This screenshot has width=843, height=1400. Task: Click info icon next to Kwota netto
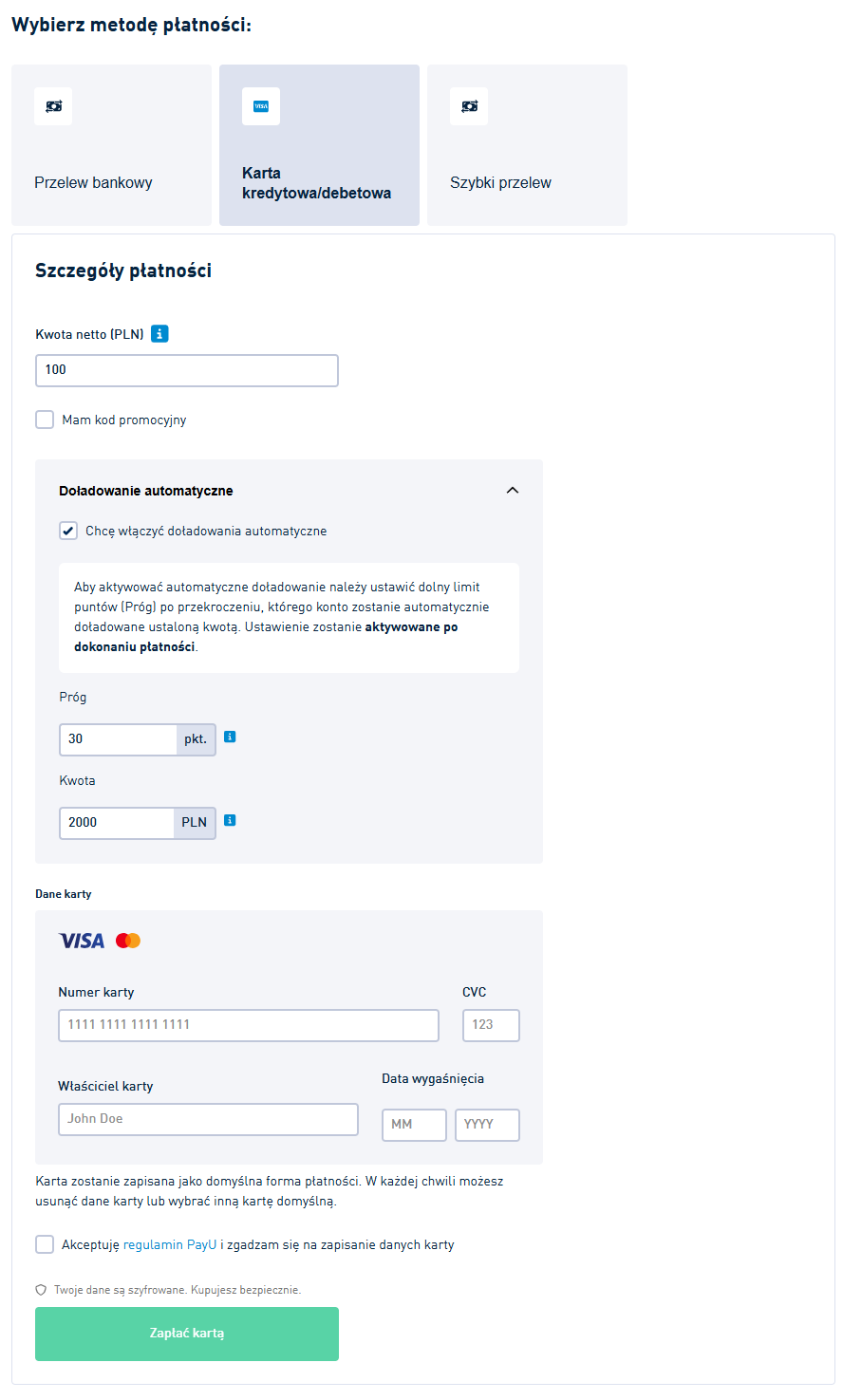click(x=159, y=334)
